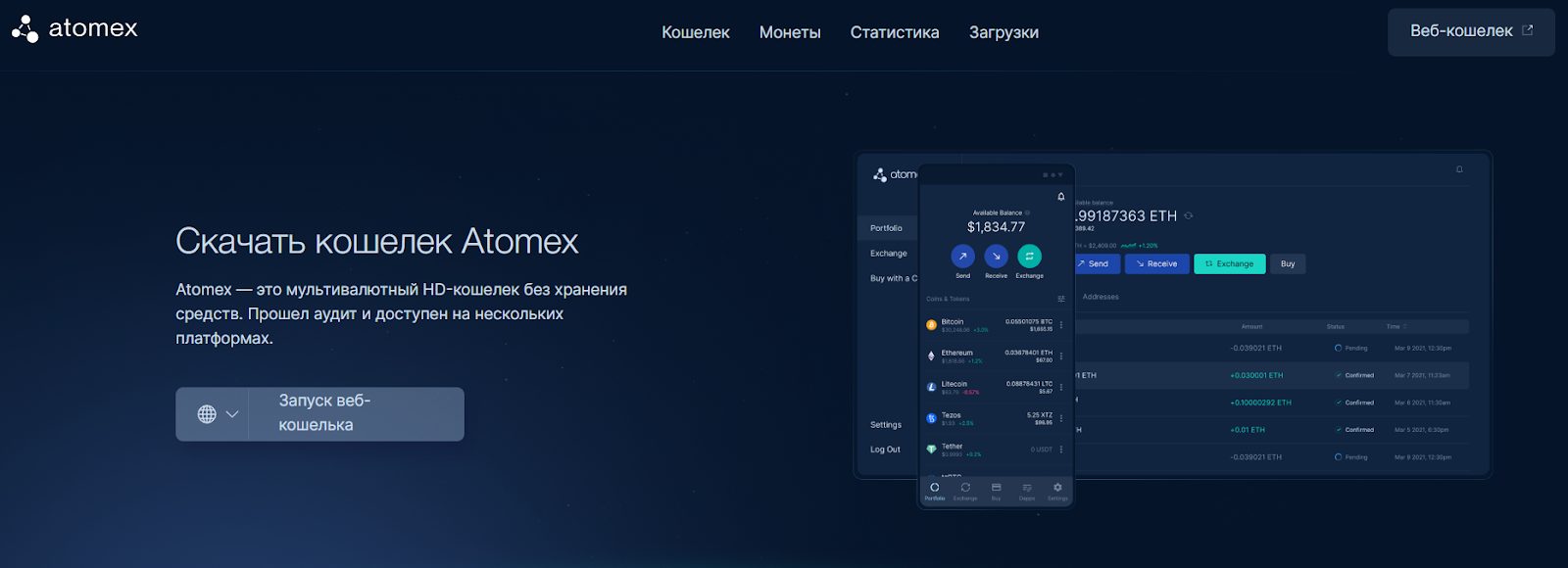Image resolution: width=1568 pixels, height=568 pixels.
Task: Open the Статистика menu item
Action: click(895, 32)
